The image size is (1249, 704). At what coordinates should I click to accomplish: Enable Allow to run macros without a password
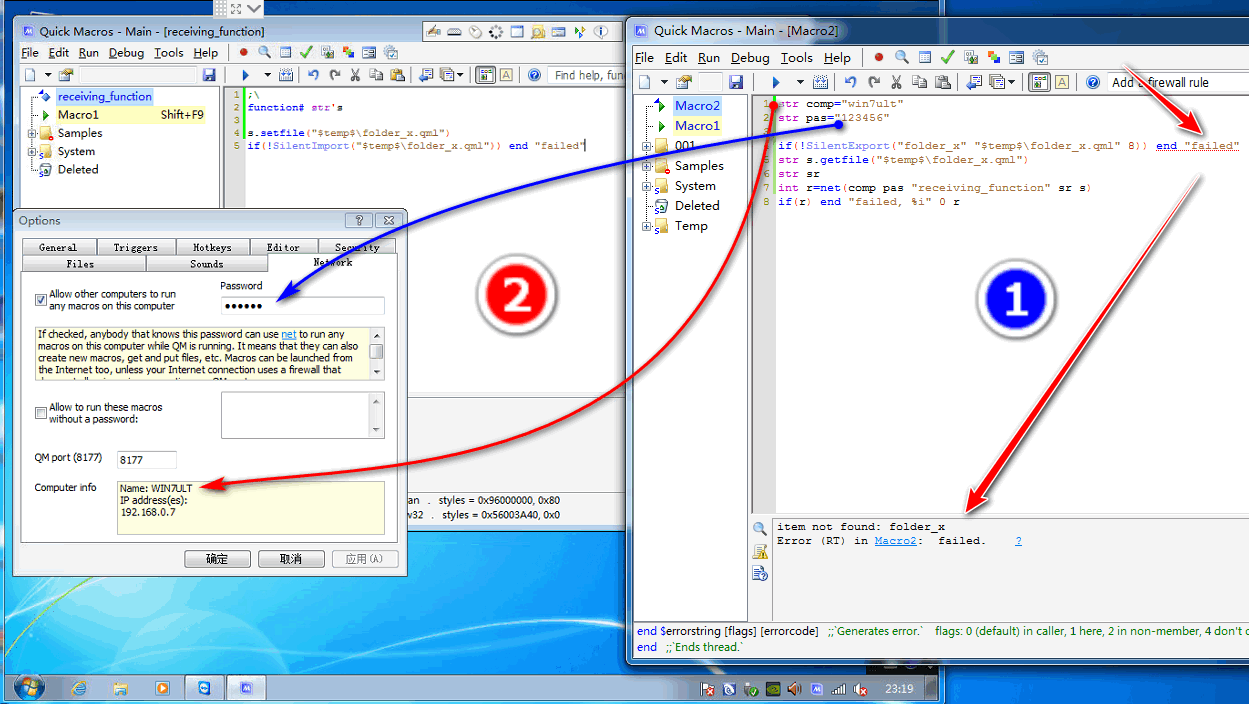point(41,413)
